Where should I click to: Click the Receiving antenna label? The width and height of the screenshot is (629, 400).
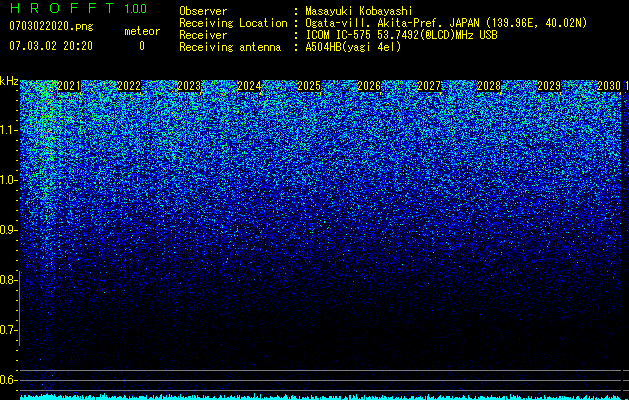230,47
